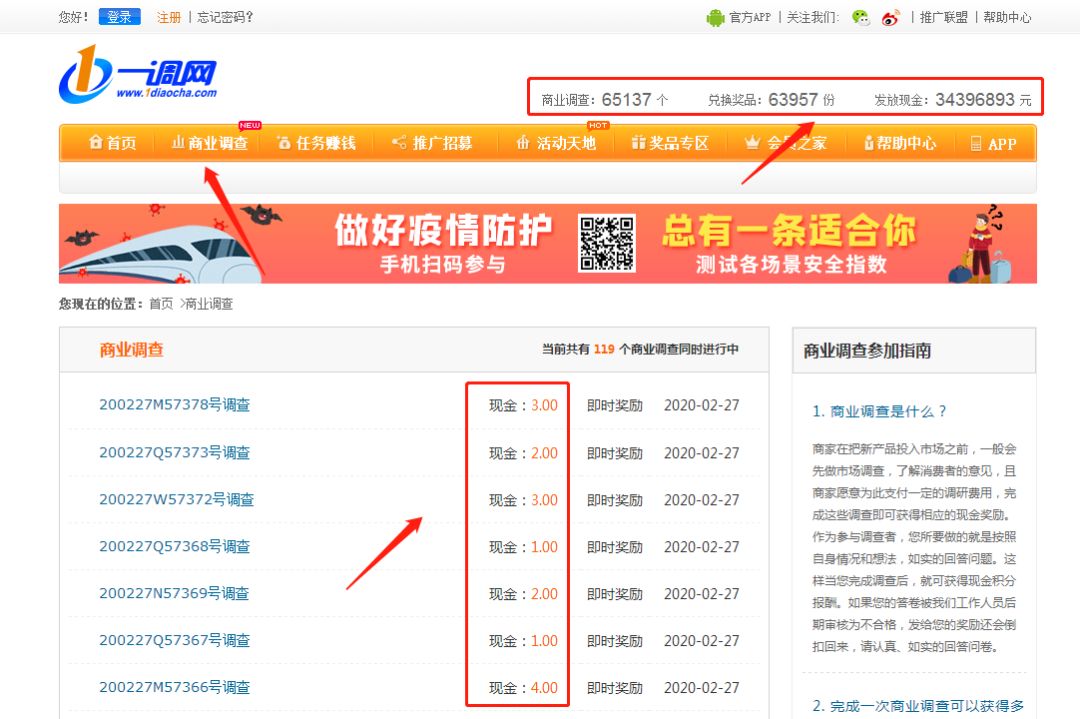Click the 首页 breadcrumb link
Screen dimensions: 1080x719
161,303
